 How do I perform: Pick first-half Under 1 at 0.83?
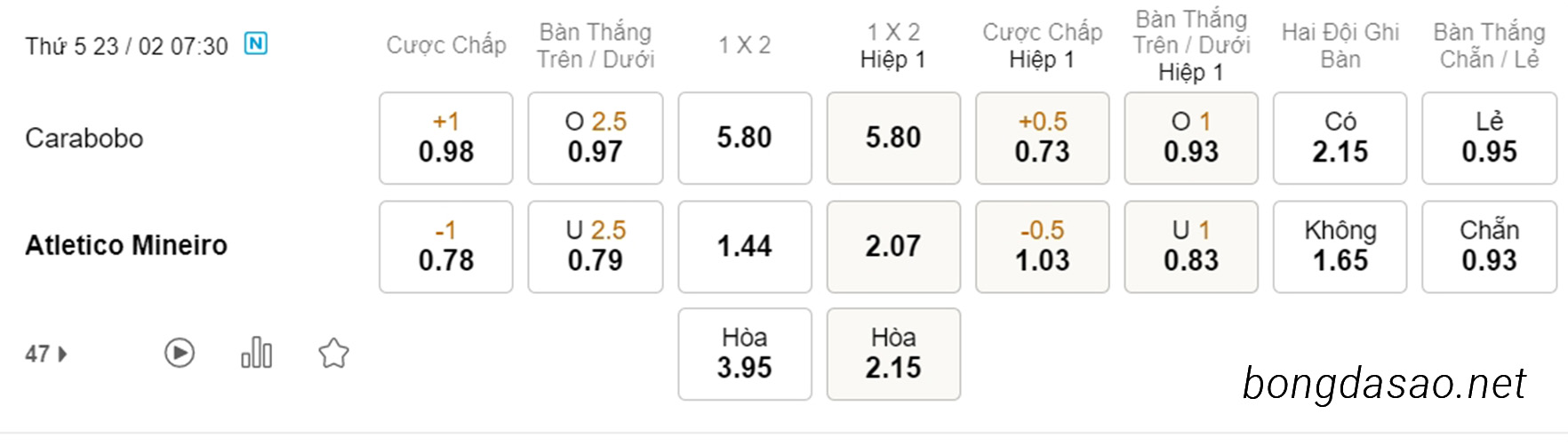coord(1191,246)
